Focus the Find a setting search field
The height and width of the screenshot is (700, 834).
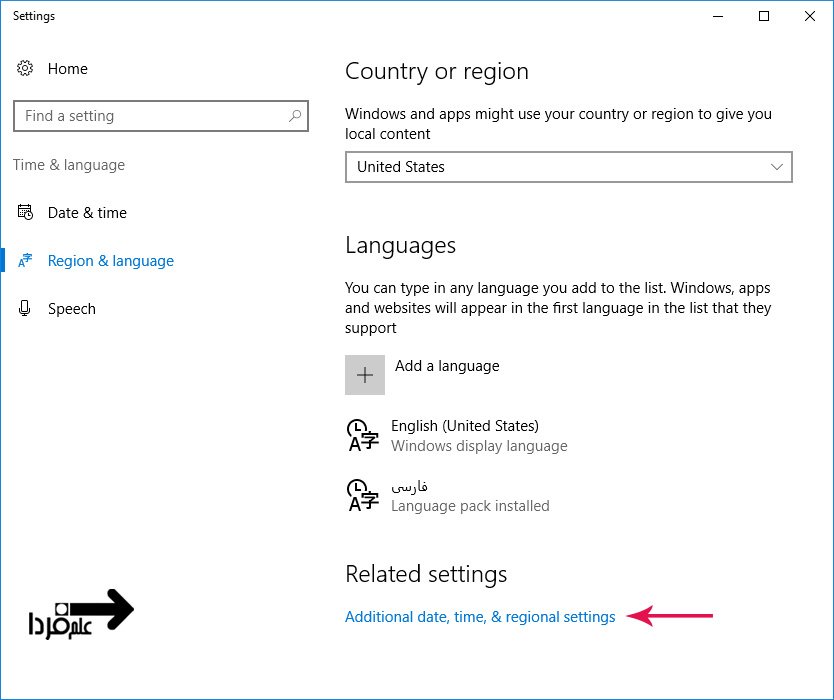coord(150,116)
